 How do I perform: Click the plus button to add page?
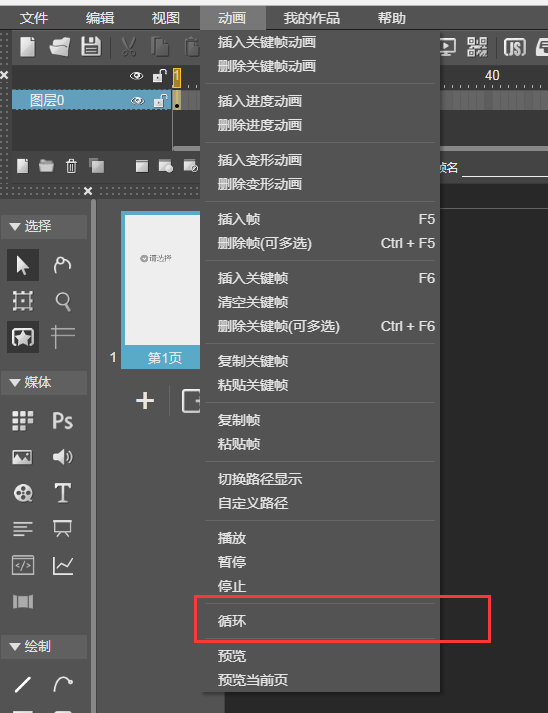pos(145,401)
